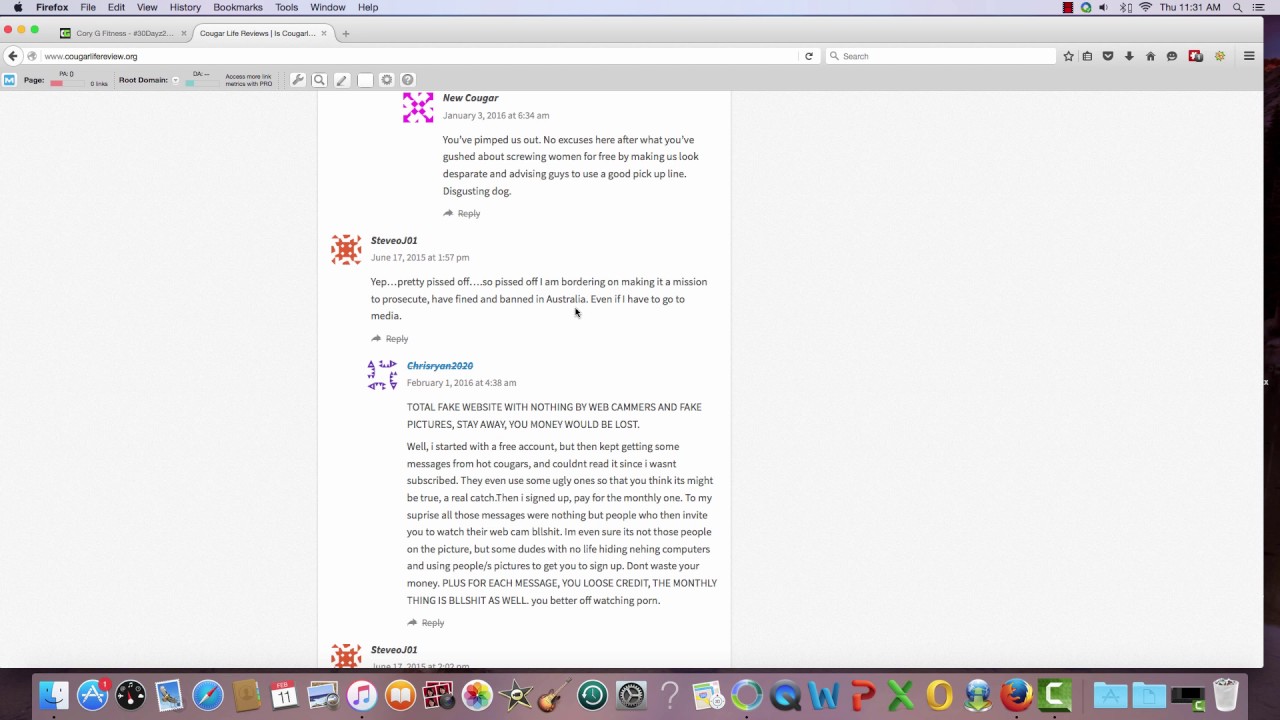Open Photos from the Dock
1280x720 pixels.
pyautogui.click(x=477, y=695)
